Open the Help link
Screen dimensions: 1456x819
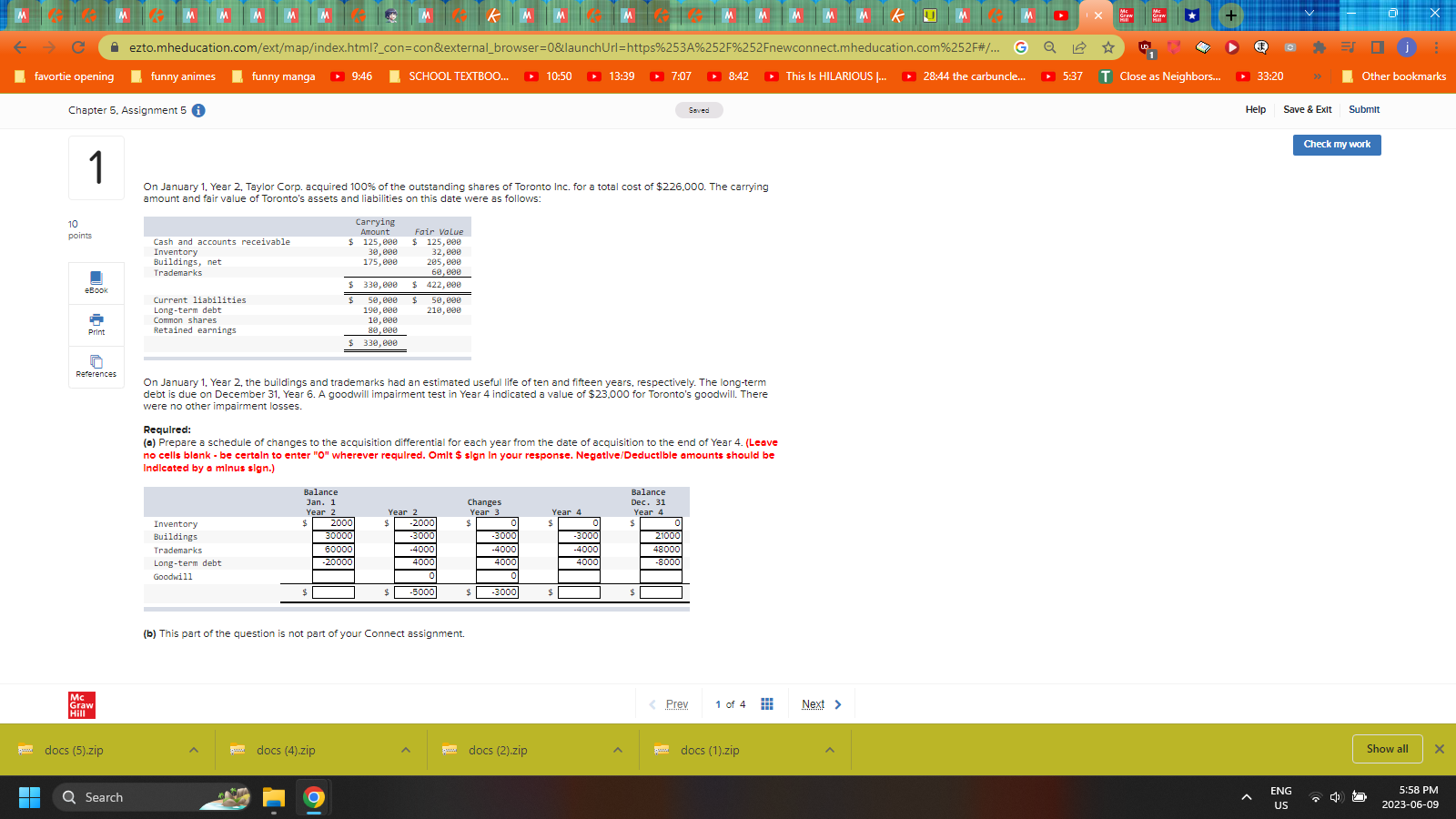(x=1256, y=109)
